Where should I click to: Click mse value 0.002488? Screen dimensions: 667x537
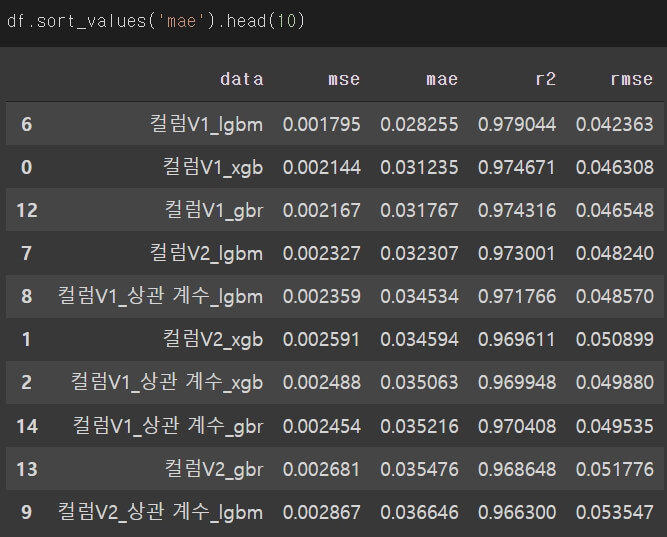pyautogui.click(x=322, y=382)
